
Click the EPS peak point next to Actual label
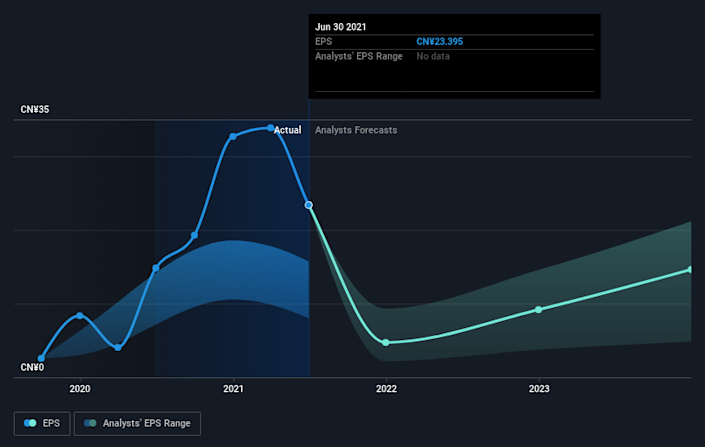click(x=271, y=128)
